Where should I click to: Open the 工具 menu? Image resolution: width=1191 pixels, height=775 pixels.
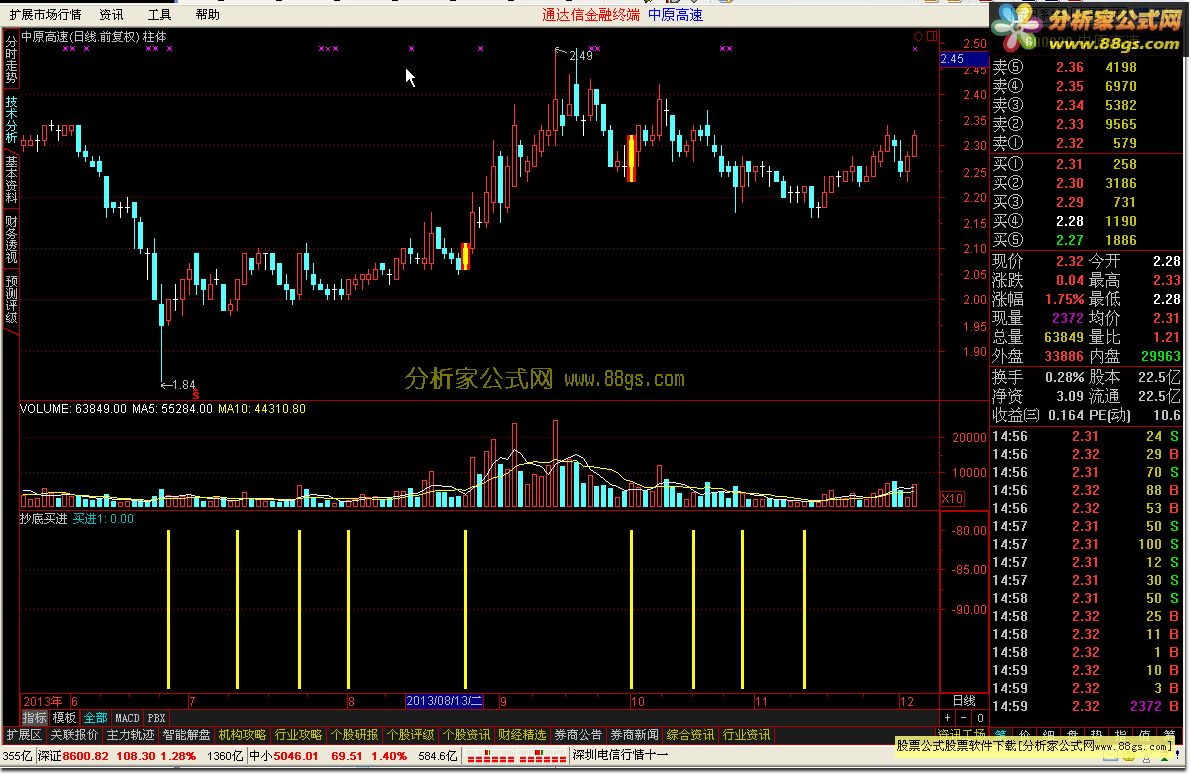tap(160, 14)
